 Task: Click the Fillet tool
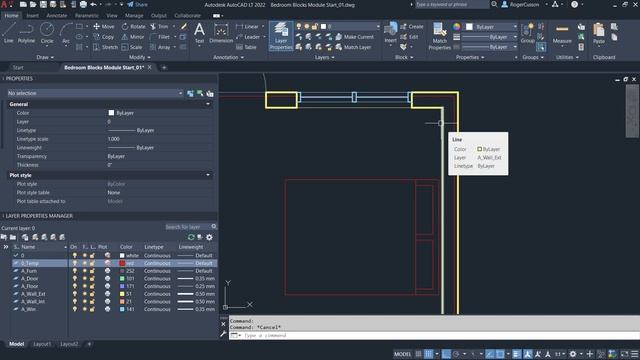pos(160,37)
